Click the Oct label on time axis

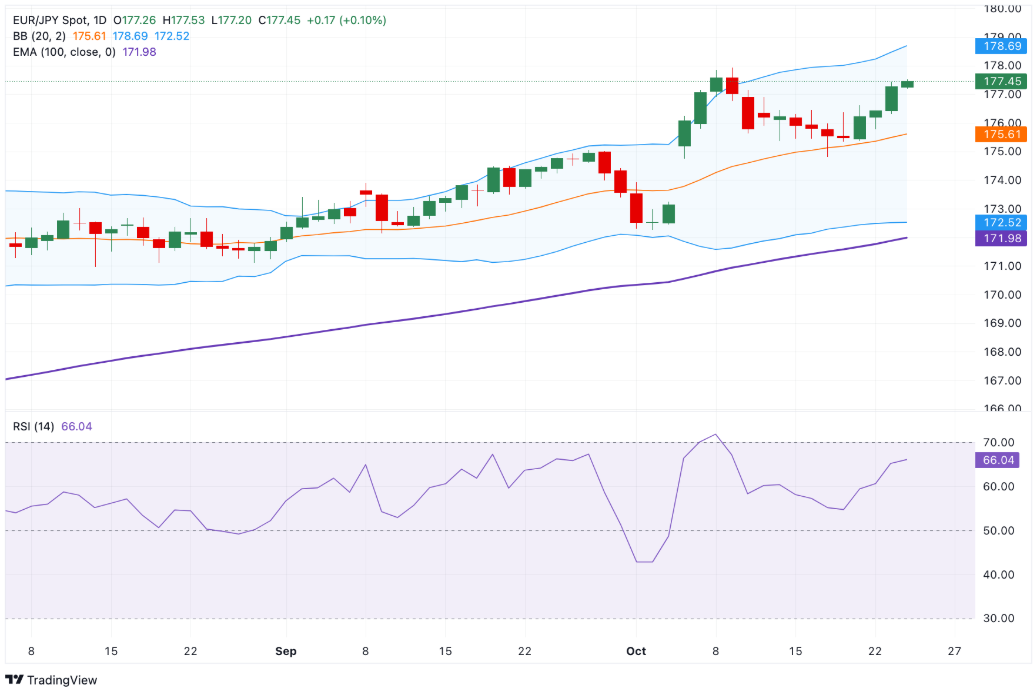tap(636, 651)
